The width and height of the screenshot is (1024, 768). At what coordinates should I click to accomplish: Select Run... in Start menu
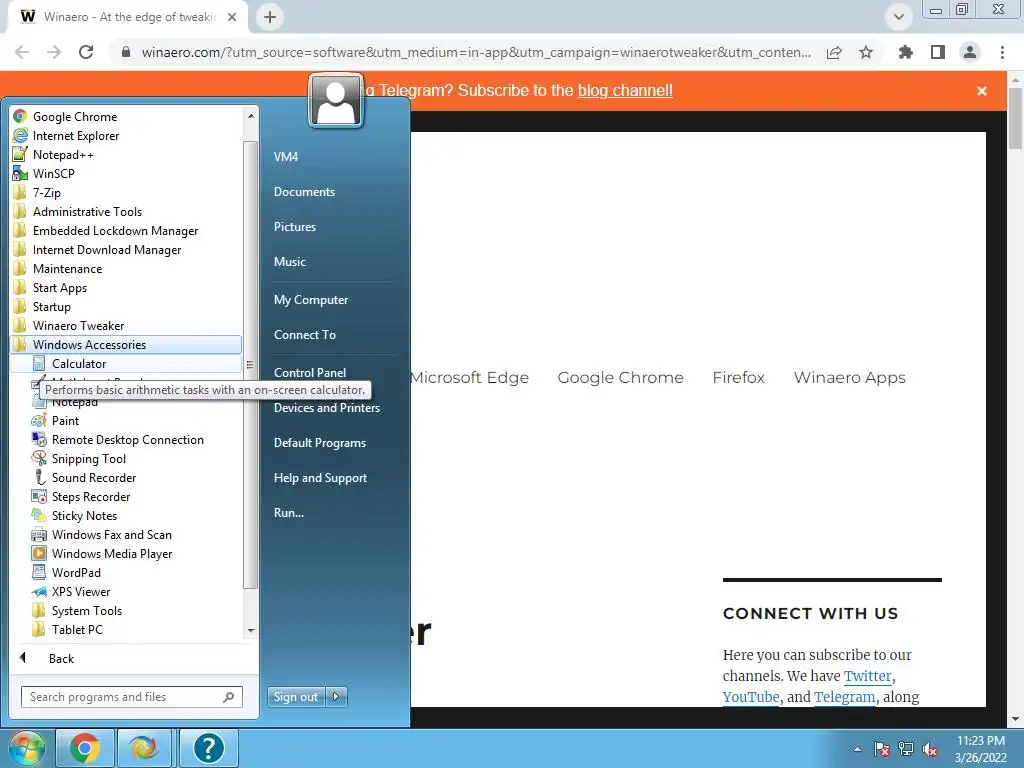(x=289, y=513)
